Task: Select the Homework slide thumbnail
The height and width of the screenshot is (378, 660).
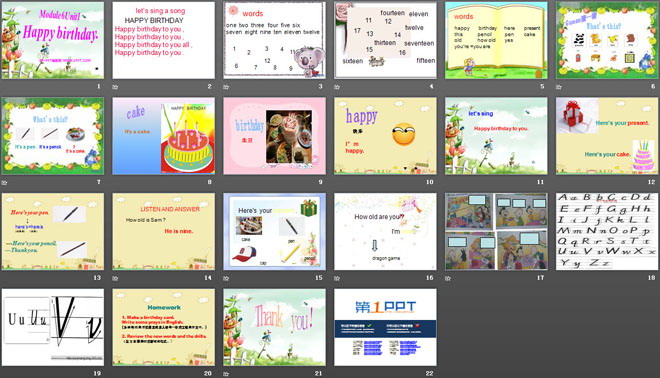Action: (163, 327)
